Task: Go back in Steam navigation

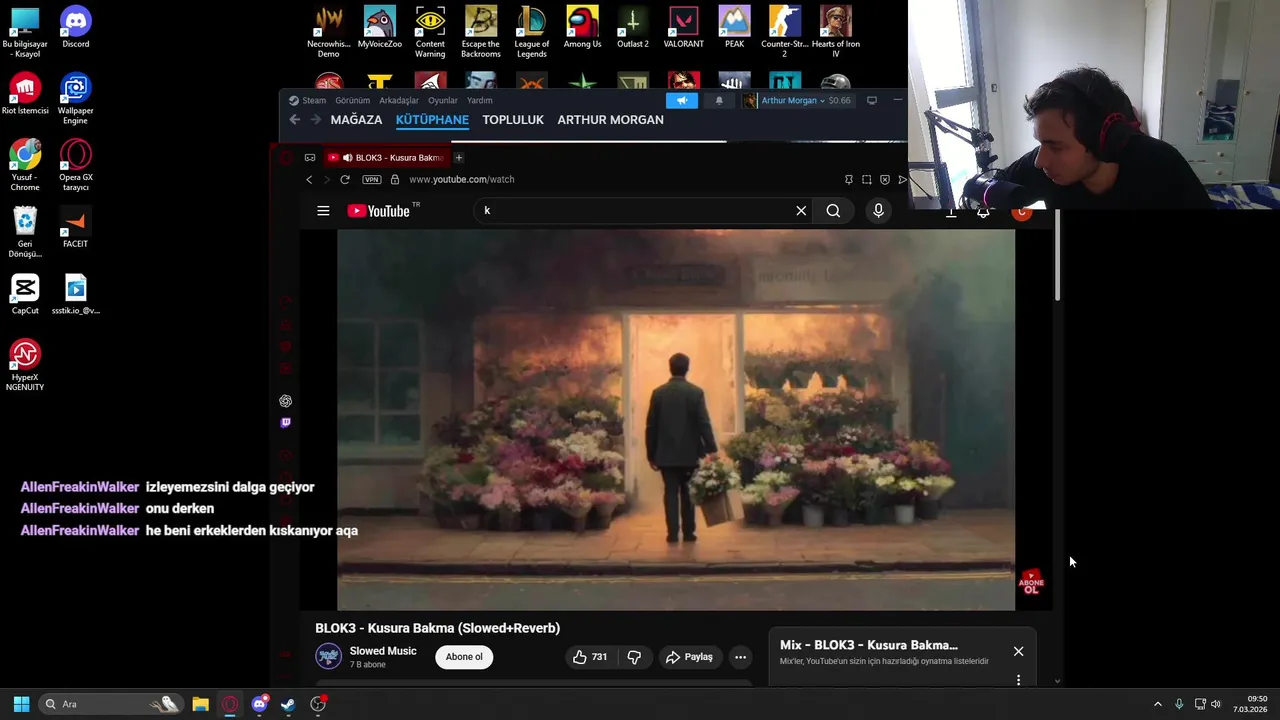Action: click(x=294, y=120)
